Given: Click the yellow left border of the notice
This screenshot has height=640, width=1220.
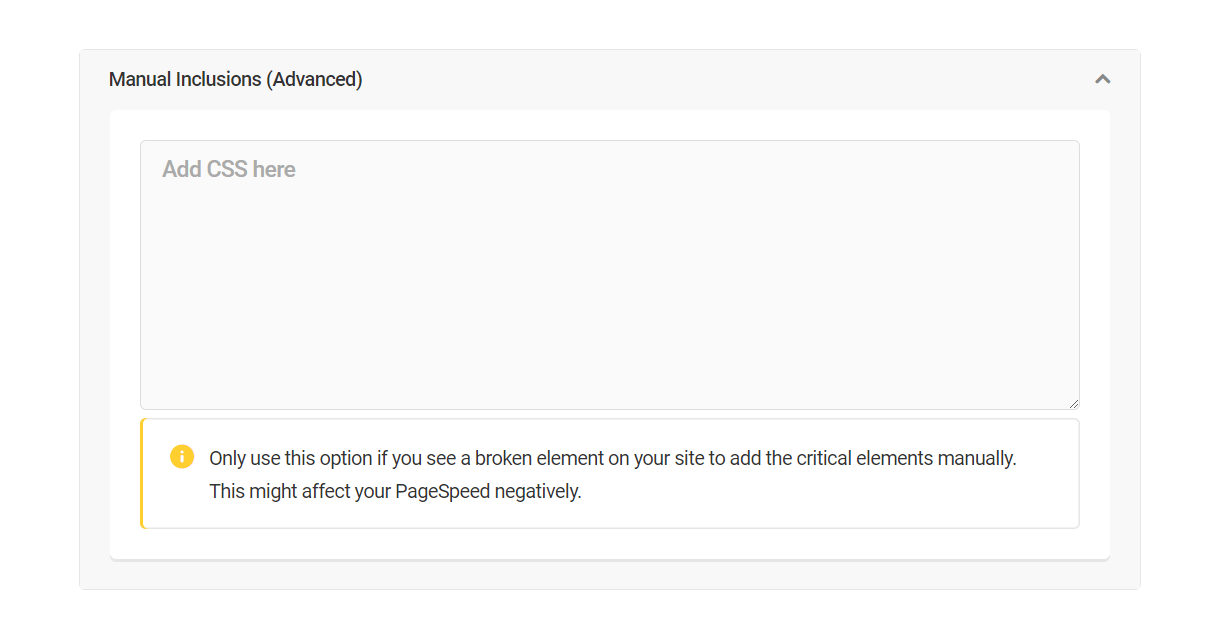Looking at the screenshot, I should pos(142,473).
